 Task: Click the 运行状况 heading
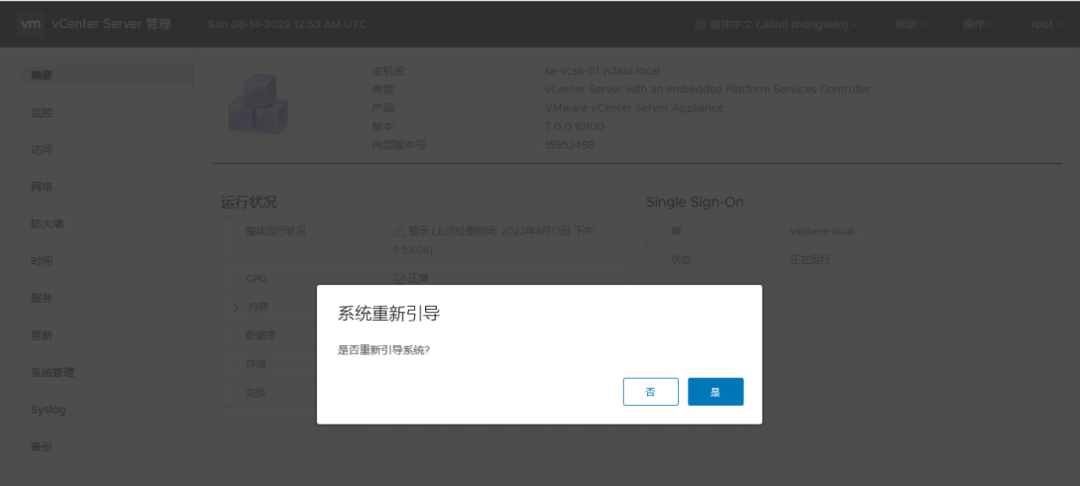pos(249,202)
